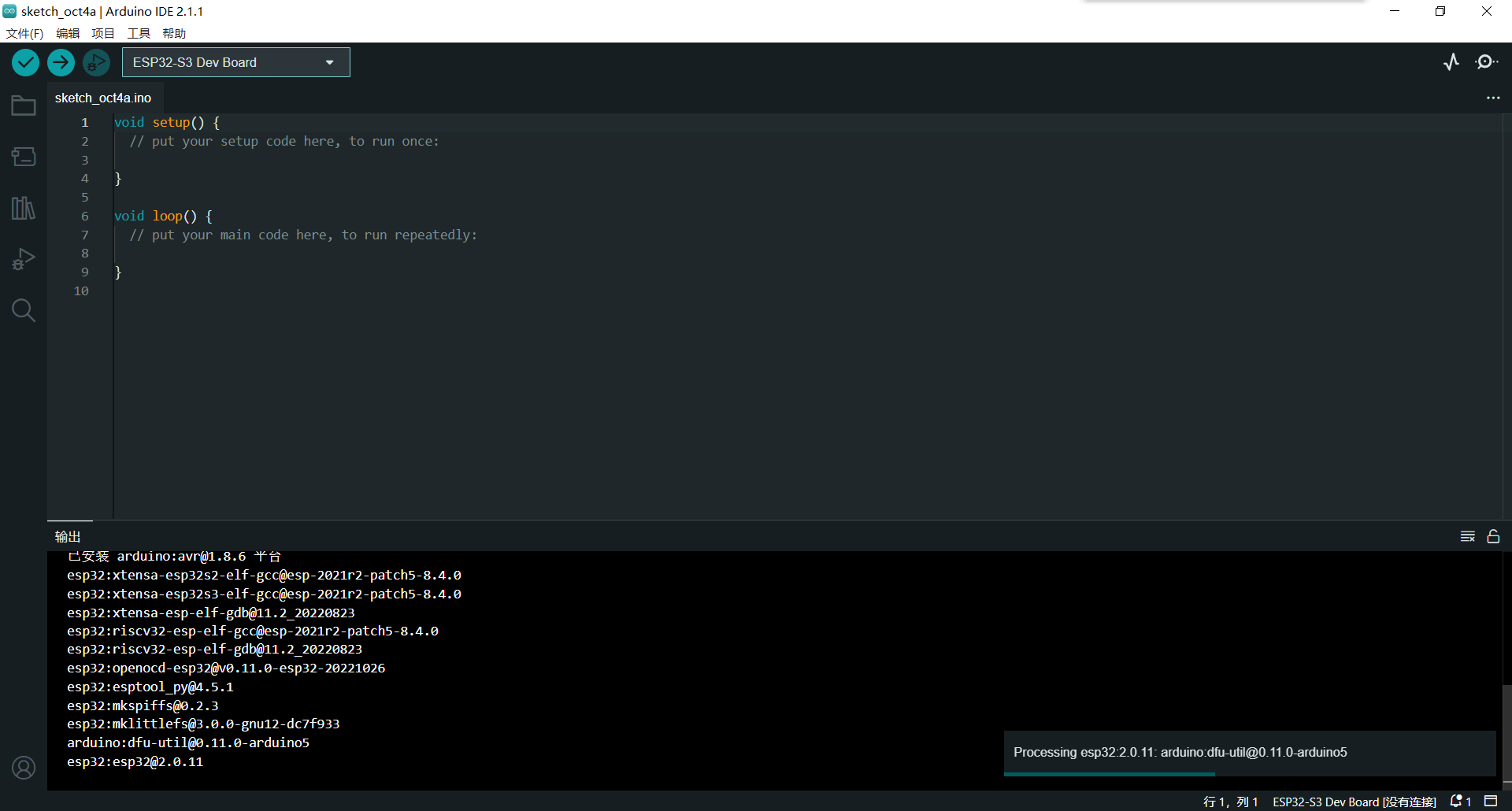Click output line esp32:mkspiffs@0.2.3
The width and height of the screenshot is (1512, 811).
[143, 705]
